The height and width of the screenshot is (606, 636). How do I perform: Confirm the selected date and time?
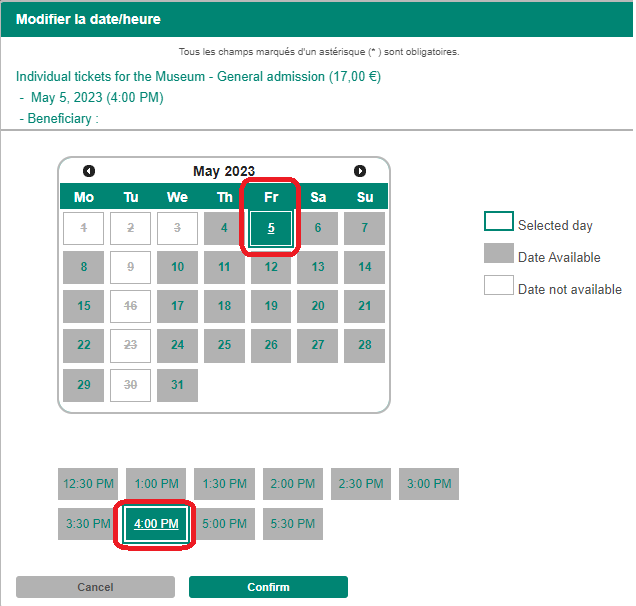[x=268, y=587]
